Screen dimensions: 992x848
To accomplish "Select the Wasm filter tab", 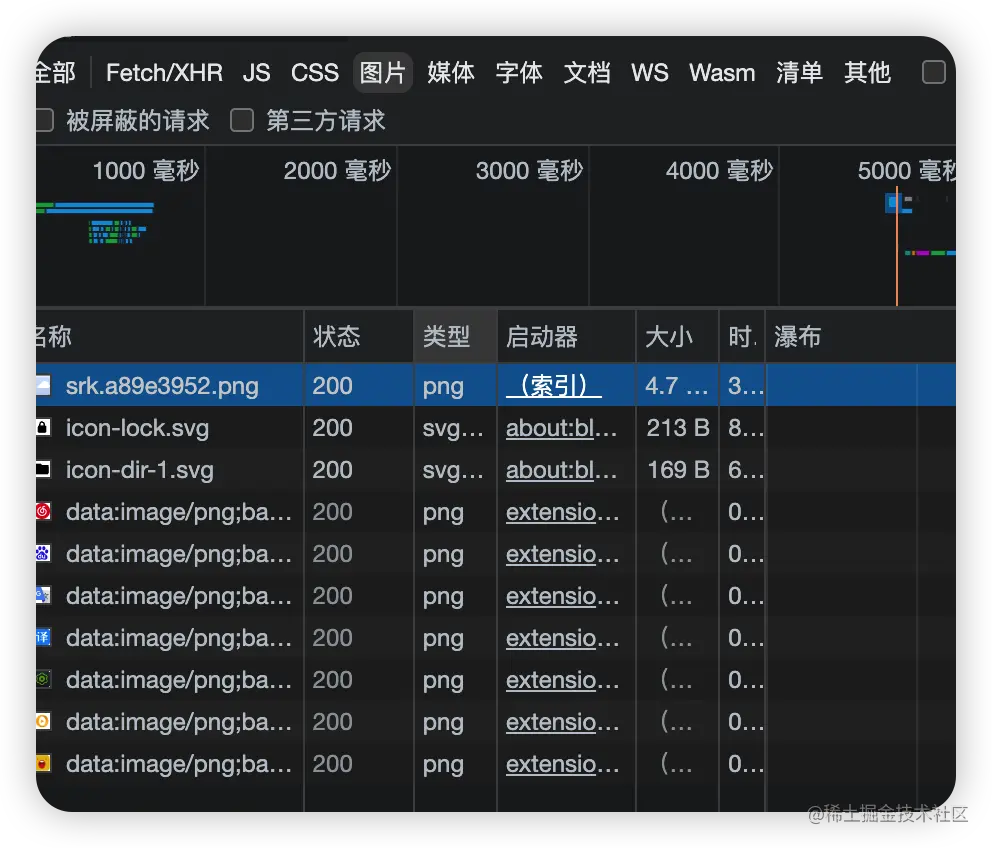I will coord(722,73).
